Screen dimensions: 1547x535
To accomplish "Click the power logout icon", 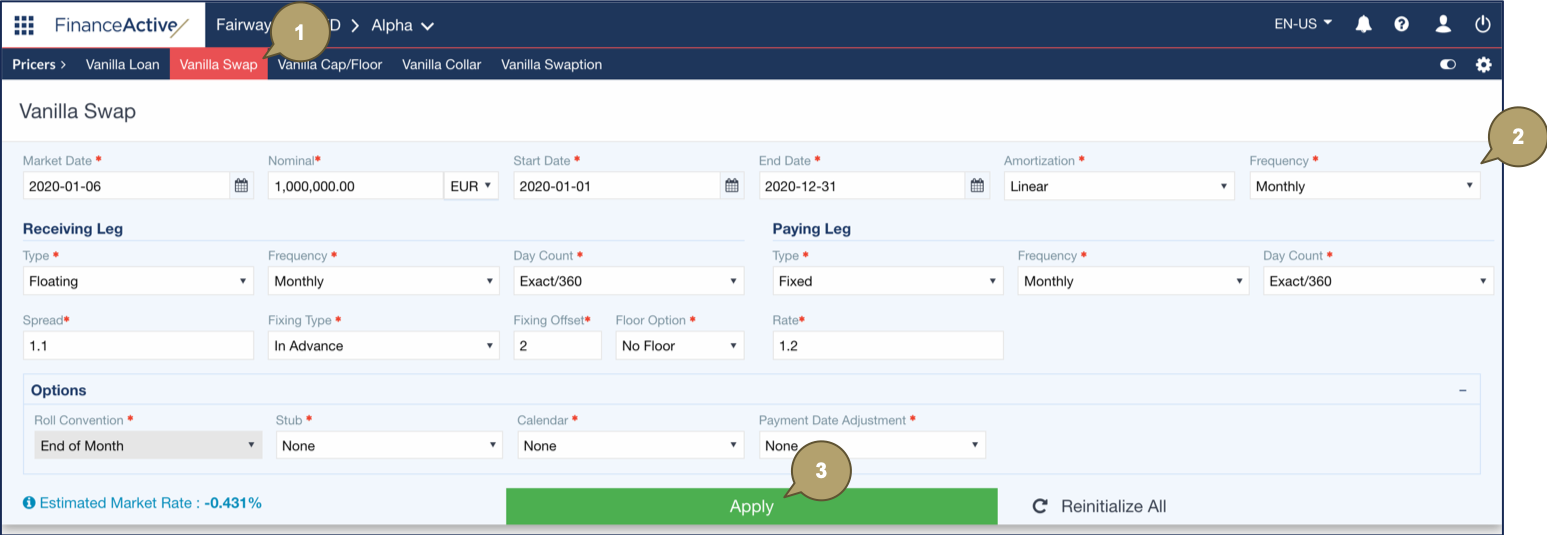I will pyautogui.click(x=1482, y=24).
